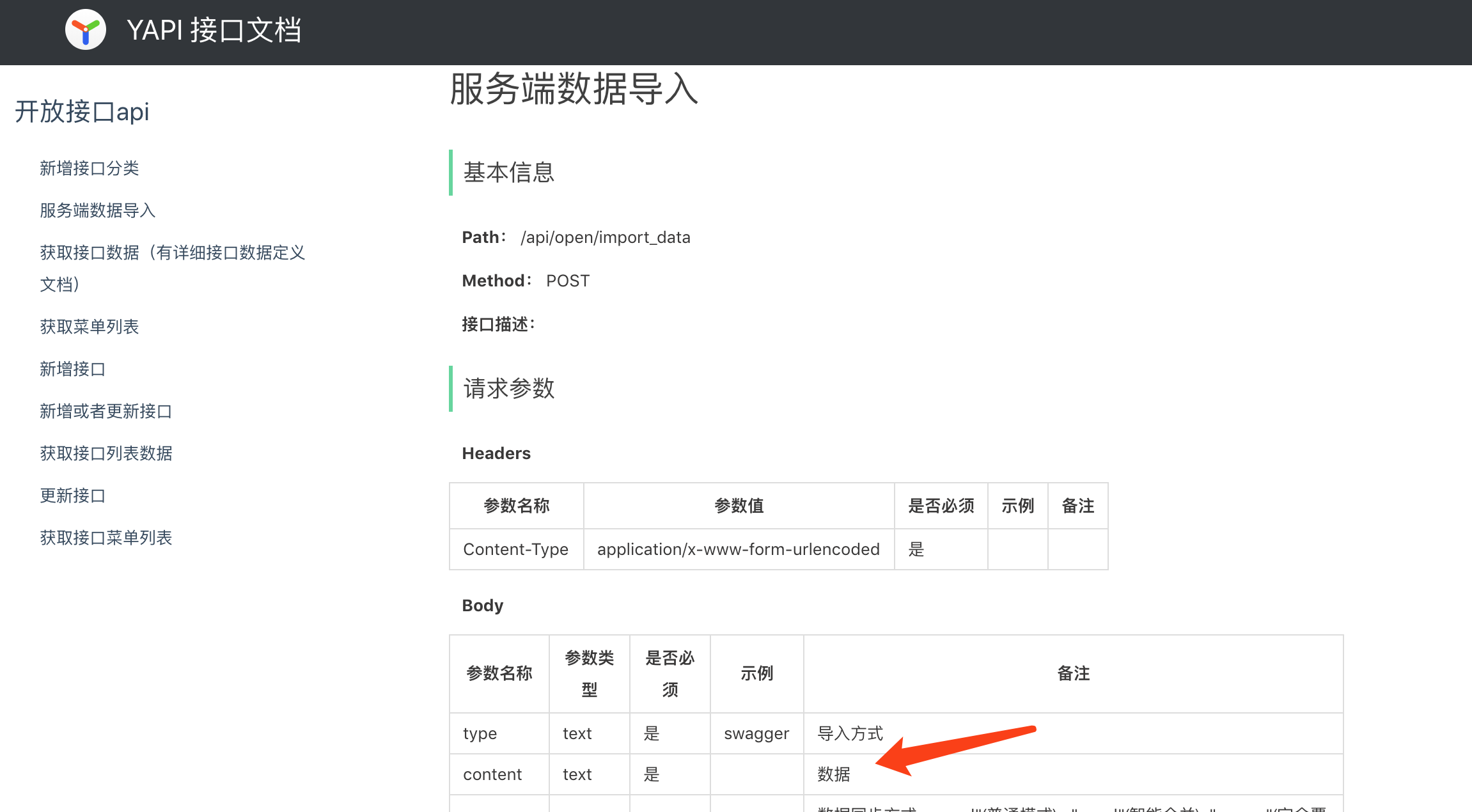The height and width of the screenshot is (812, 1472).
Task: Select the path /api/open/import_data
Action: point(606,237)
